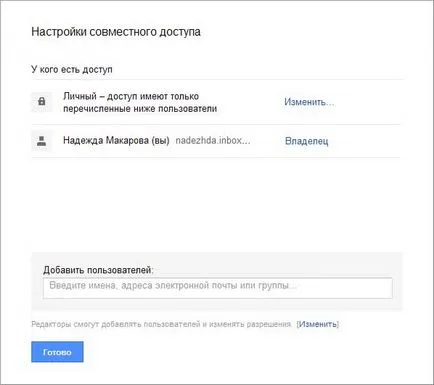Click the lock icon for Личный access
The height and width of the screenshot is (385, 434).
pyautogui.click(x=42, y=101)
